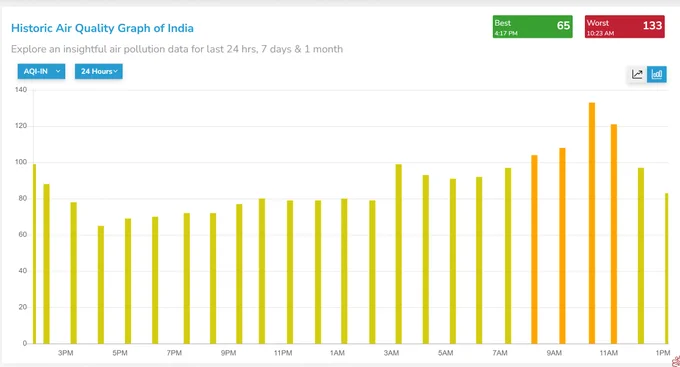The image size is (680, 367).
Task: Click the 9PM x-axis label
Action: point(229,353)
